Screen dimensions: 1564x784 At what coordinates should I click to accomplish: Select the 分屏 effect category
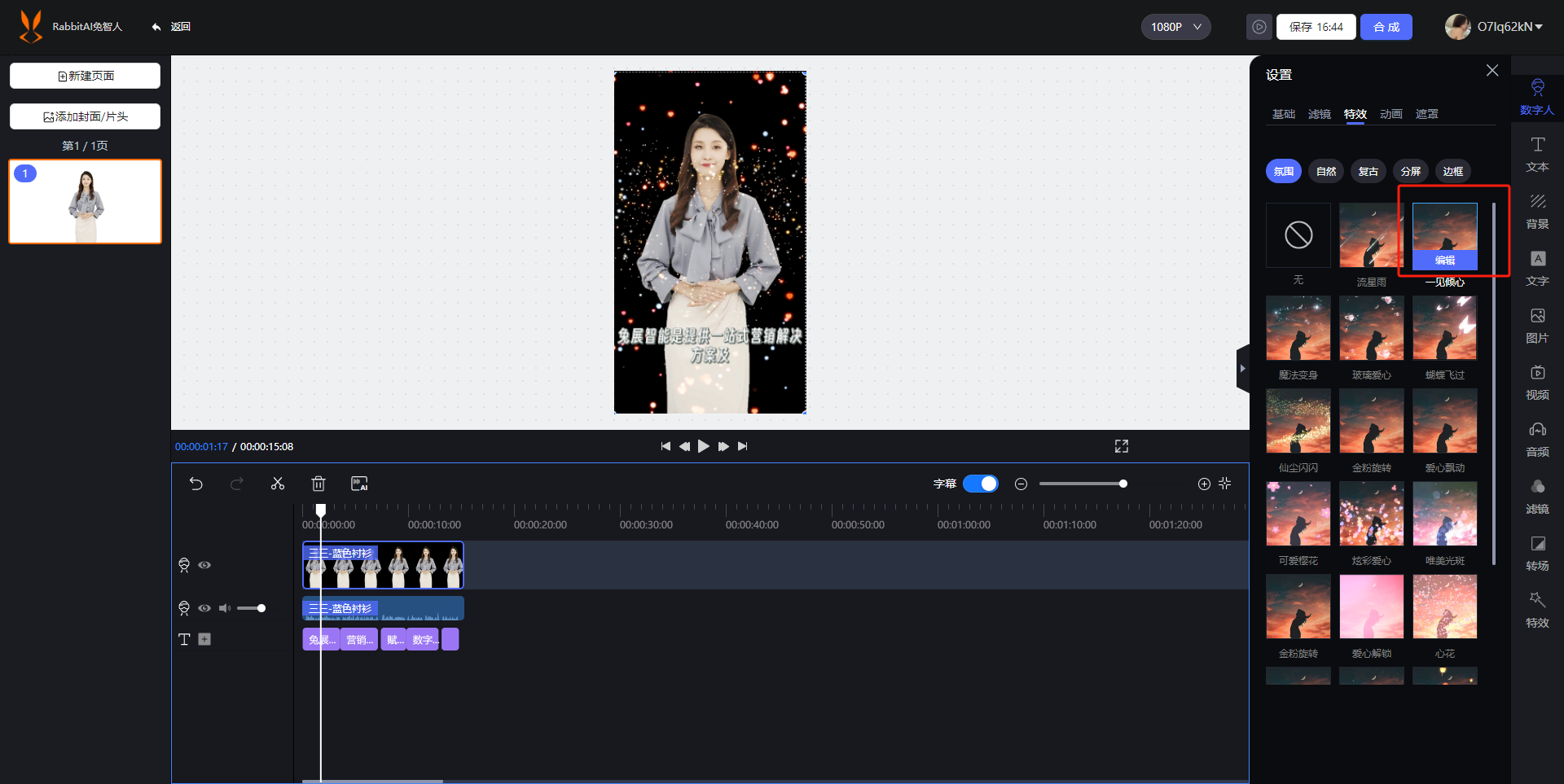pos(1411,171)
